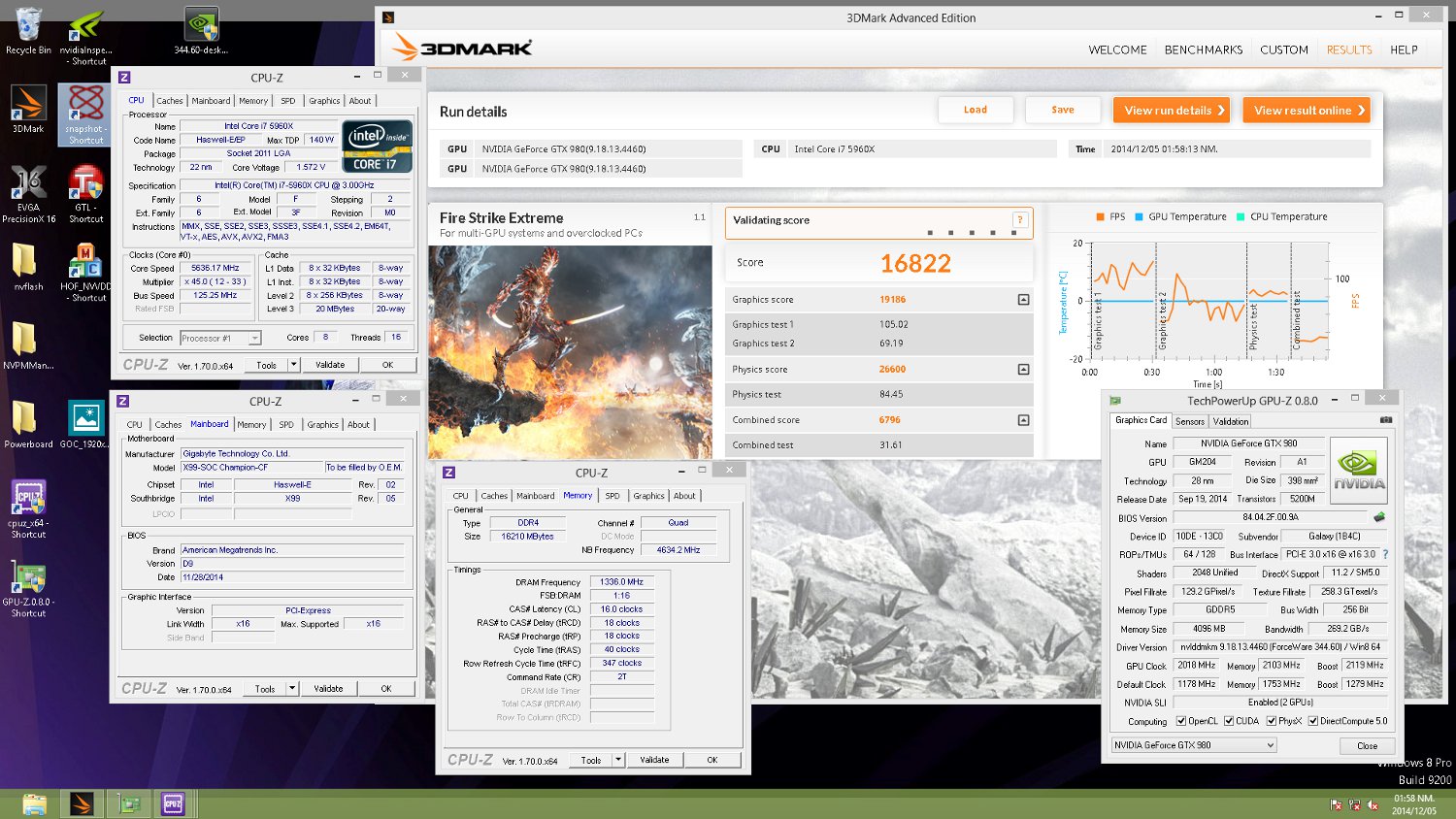Open the HELP tab in 3DMark

pos(1404,49)
